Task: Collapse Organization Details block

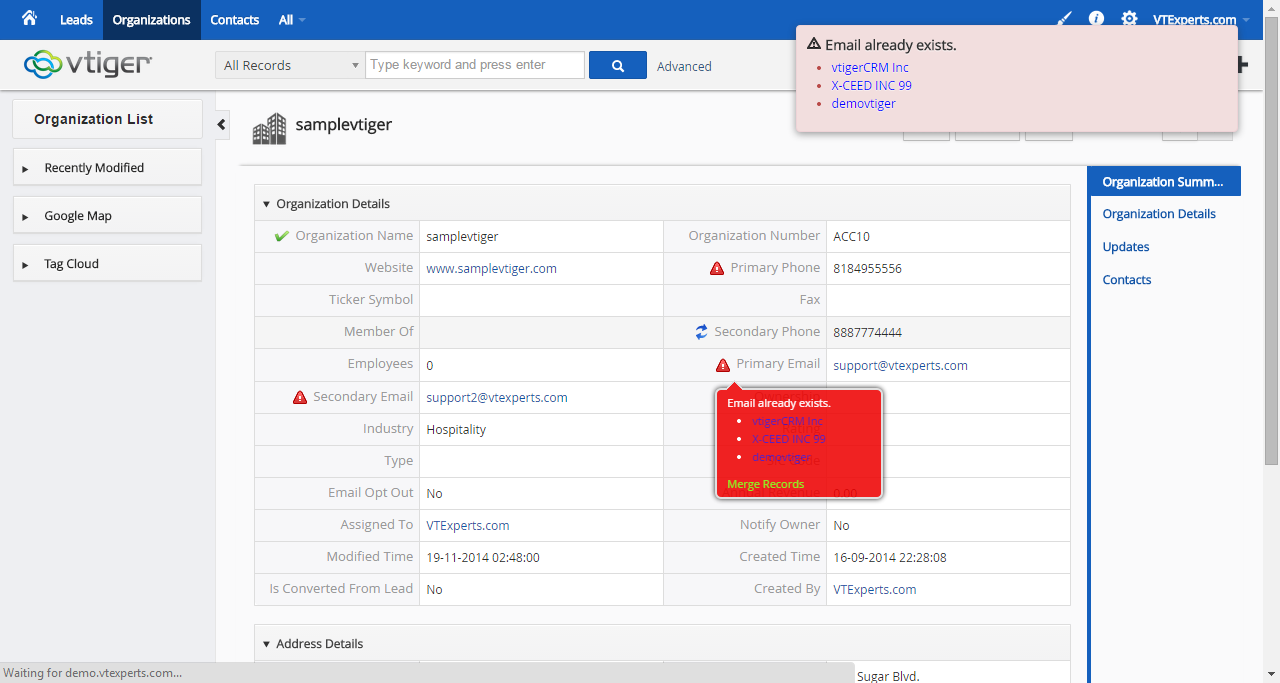Action: pos(266,204)
